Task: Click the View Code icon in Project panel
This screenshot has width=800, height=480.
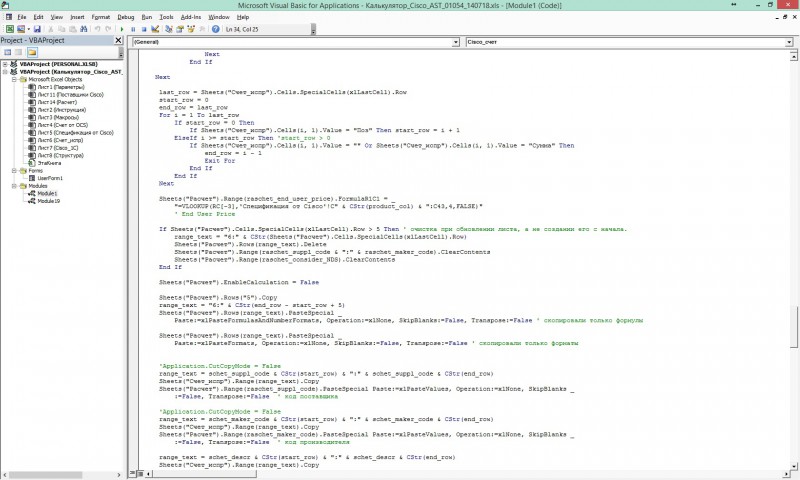Action: point(6,53)
